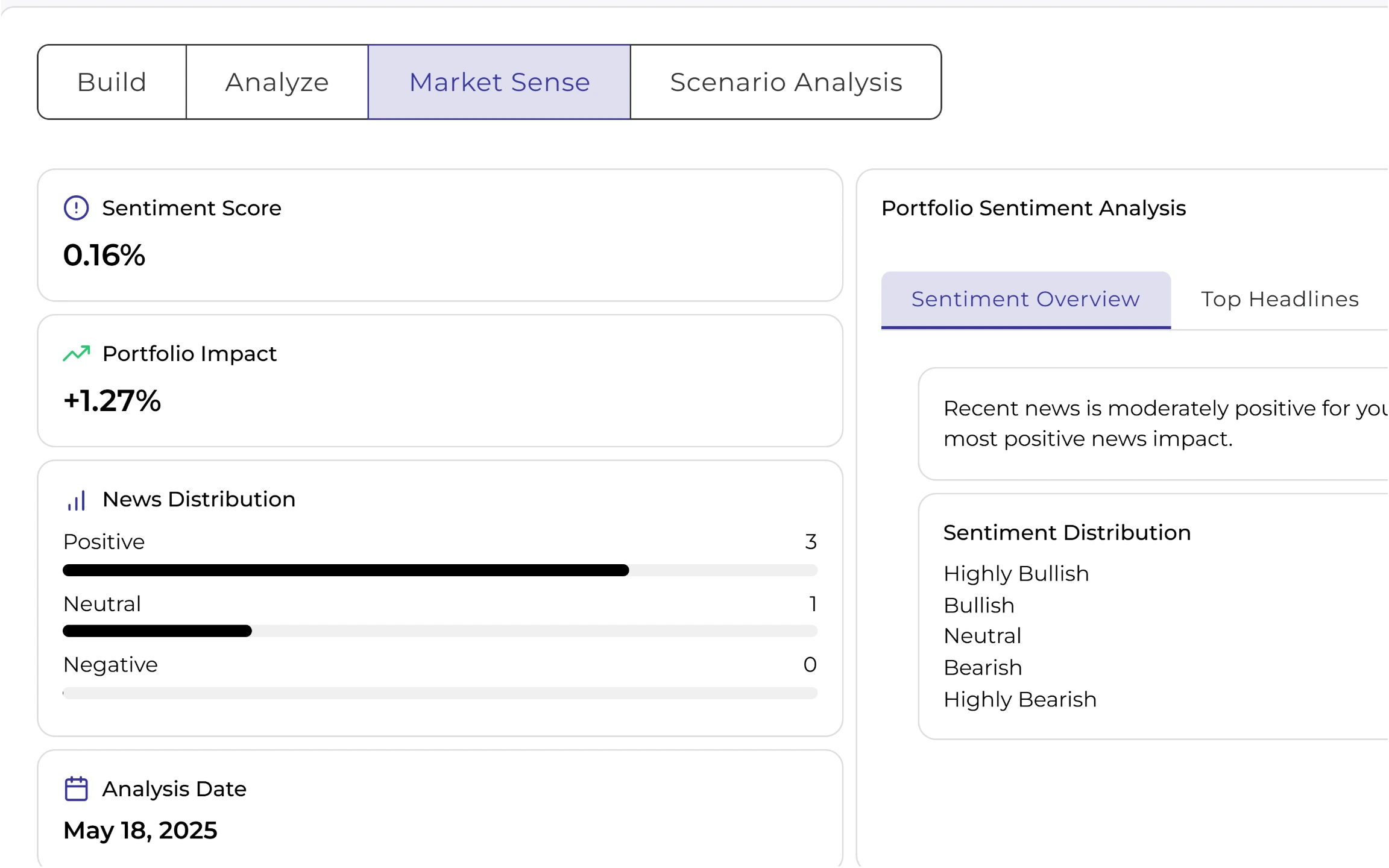Click Portfolio Sentiment Analysis title
This screenshot has height=868, width=1389.
[1033, 208]
